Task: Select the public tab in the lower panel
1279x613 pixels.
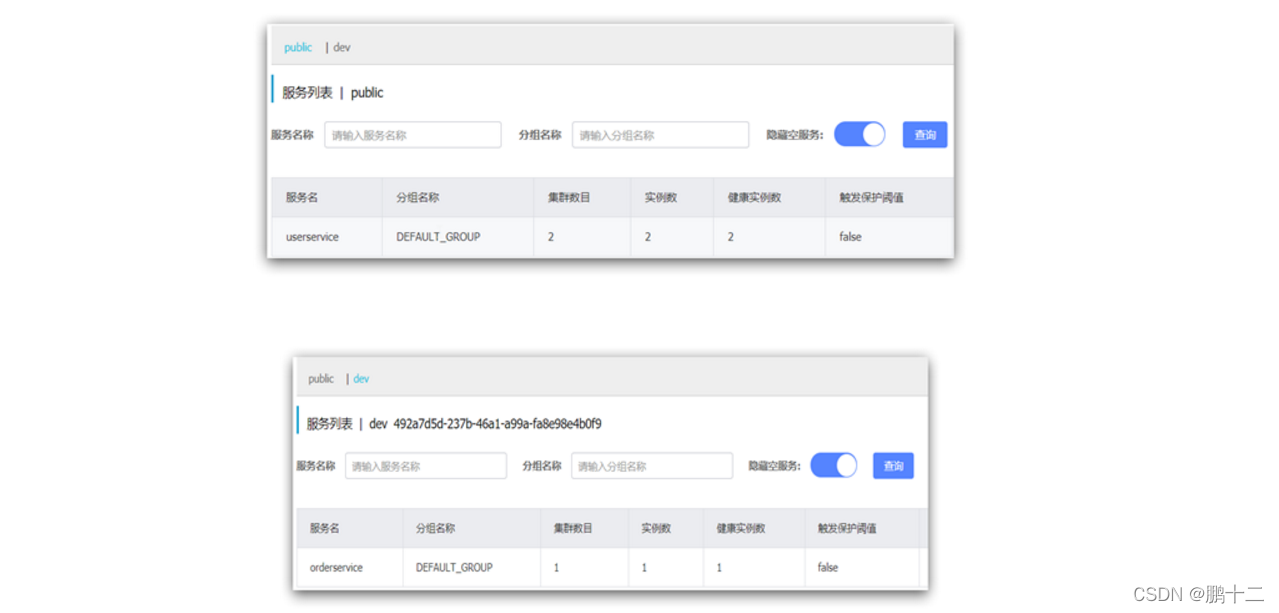Action: point(321,379)
